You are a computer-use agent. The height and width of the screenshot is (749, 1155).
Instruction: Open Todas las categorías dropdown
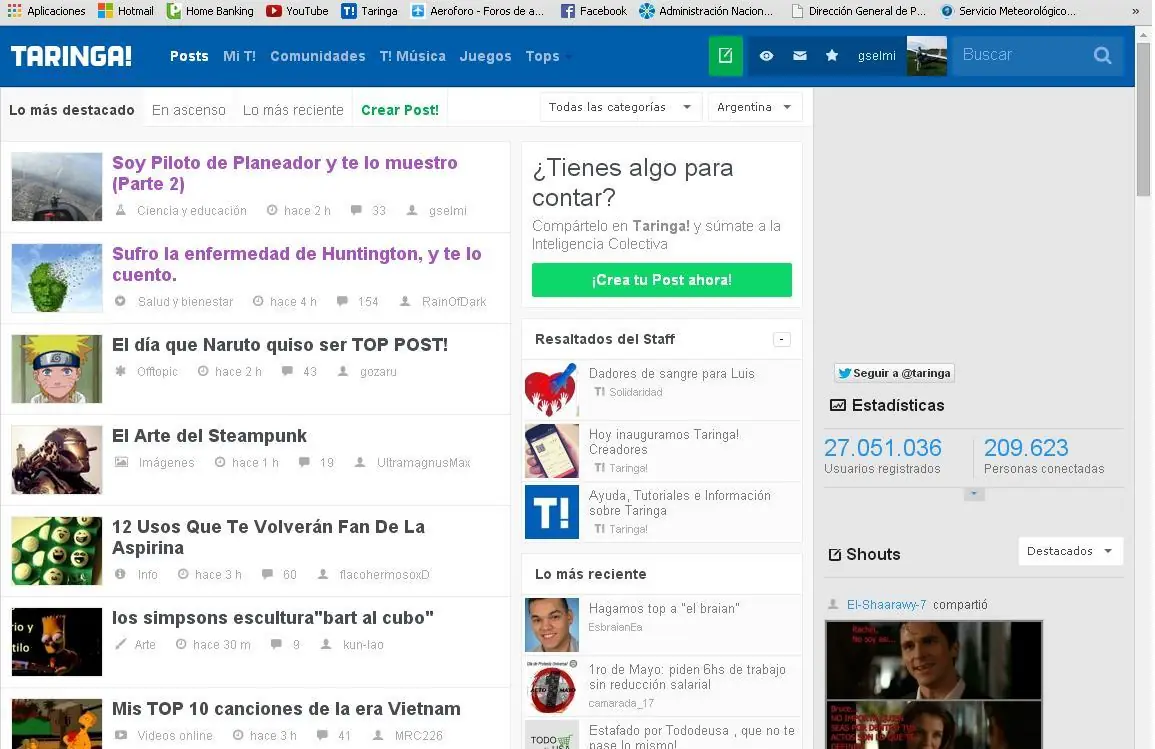click(x=619, y=107)
